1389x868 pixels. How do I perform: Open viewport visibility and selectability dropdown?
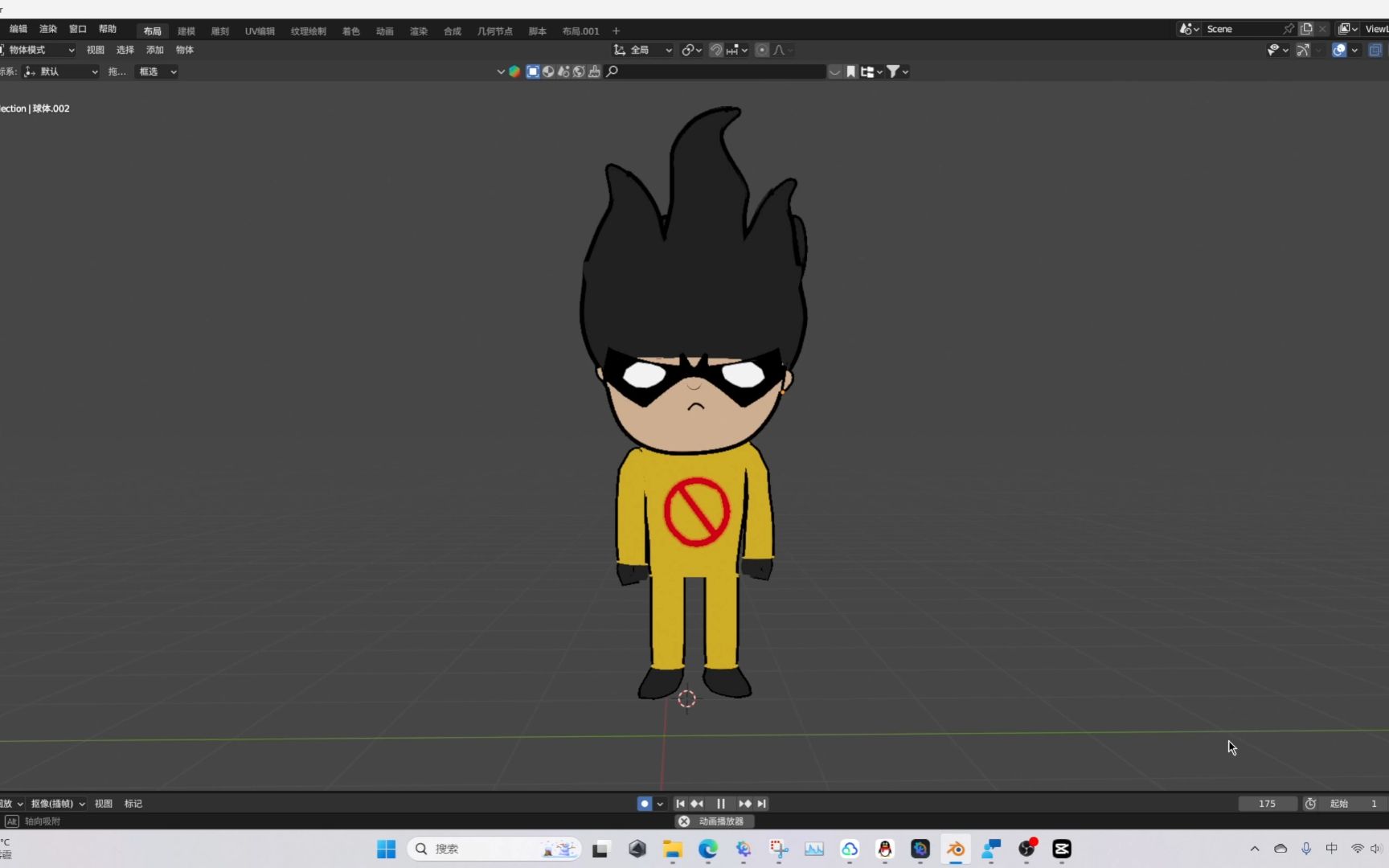click(x=1278, y=50)
